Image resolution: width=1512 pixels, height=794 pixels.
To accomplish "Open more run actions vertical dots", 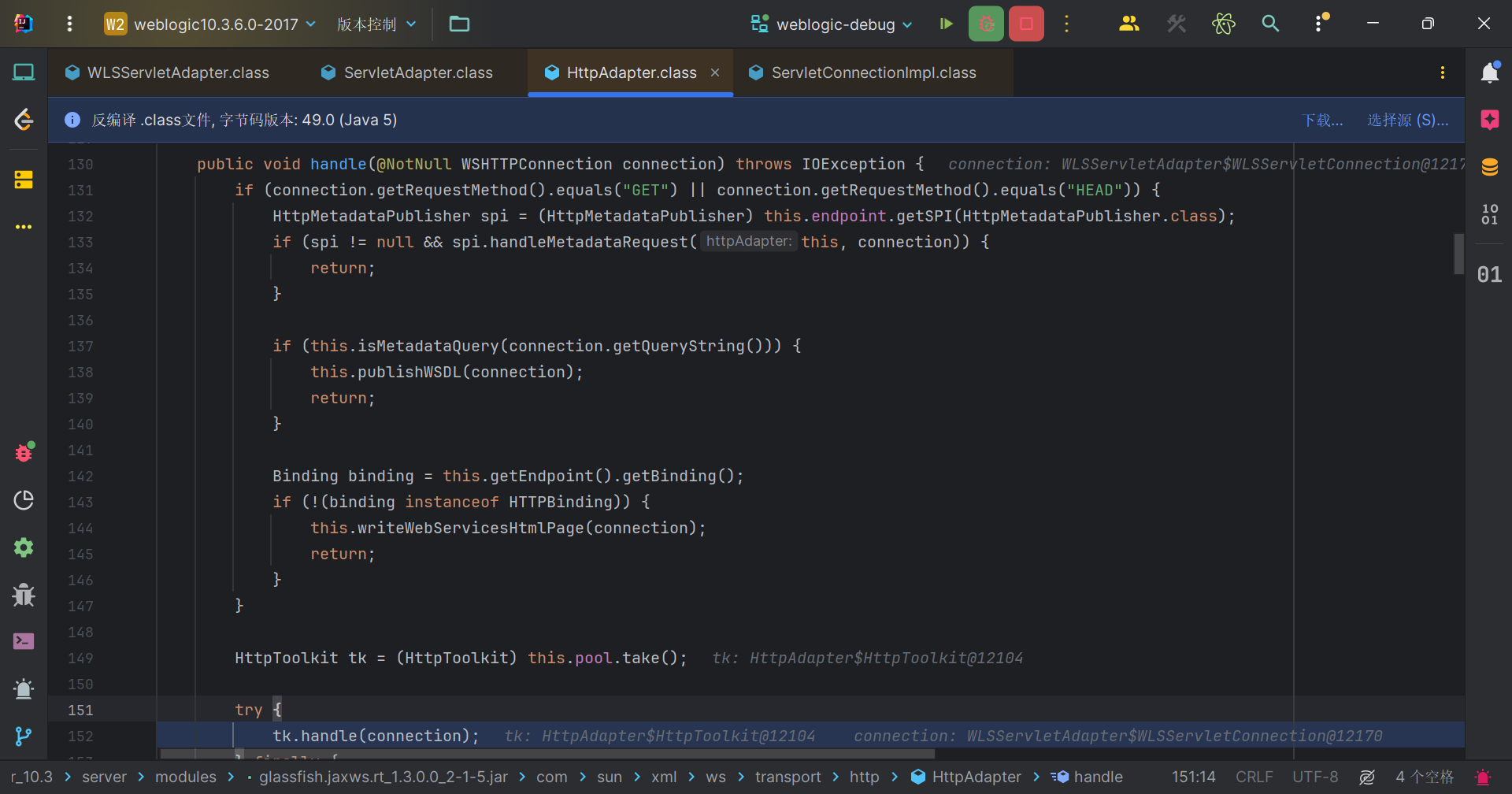I will (x=1067, y=24).
